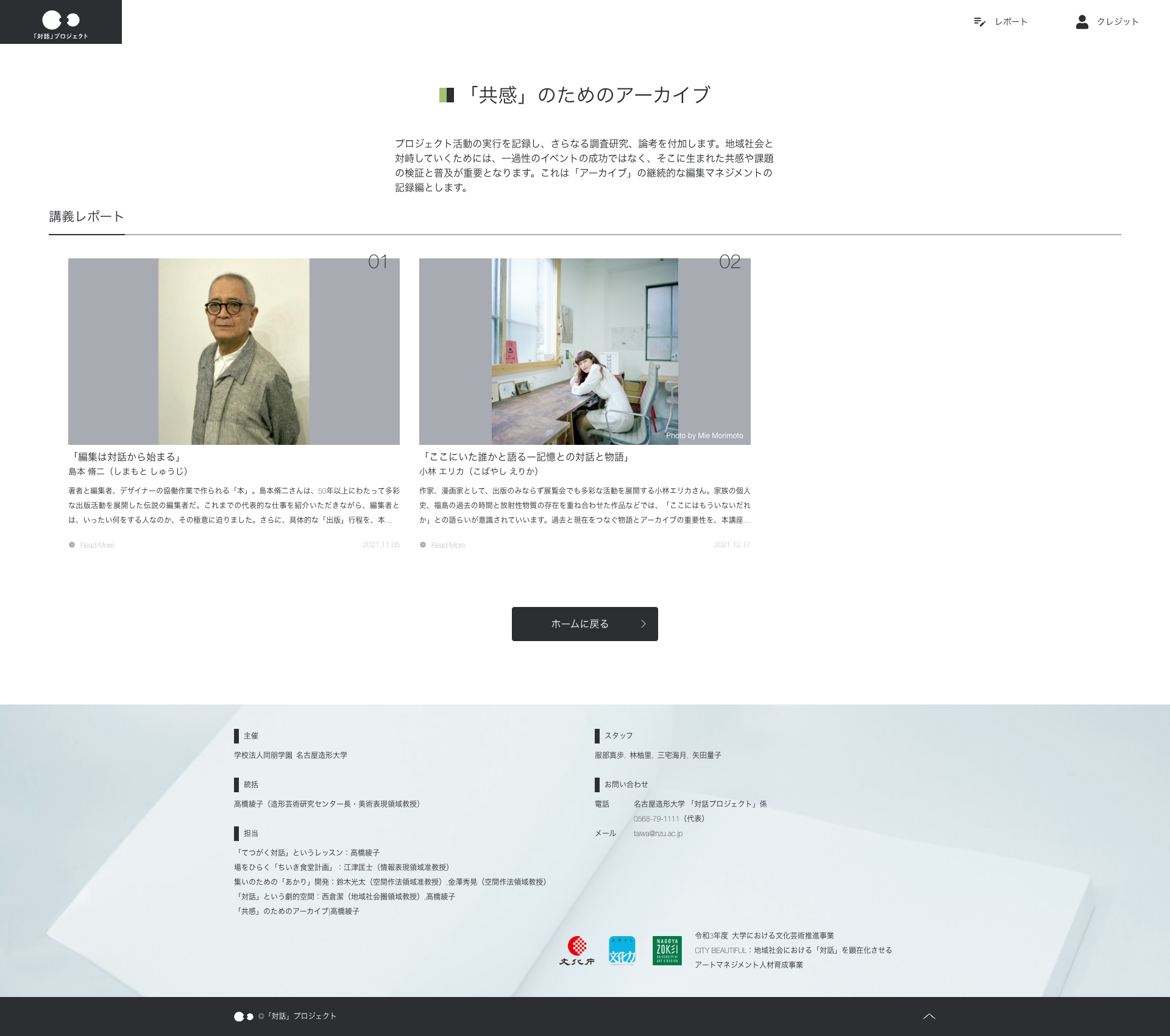Click the blue 文化力 logo in footer
Image resolution: width=1170 pixels, height=1036 pixels.
point(622,951)
